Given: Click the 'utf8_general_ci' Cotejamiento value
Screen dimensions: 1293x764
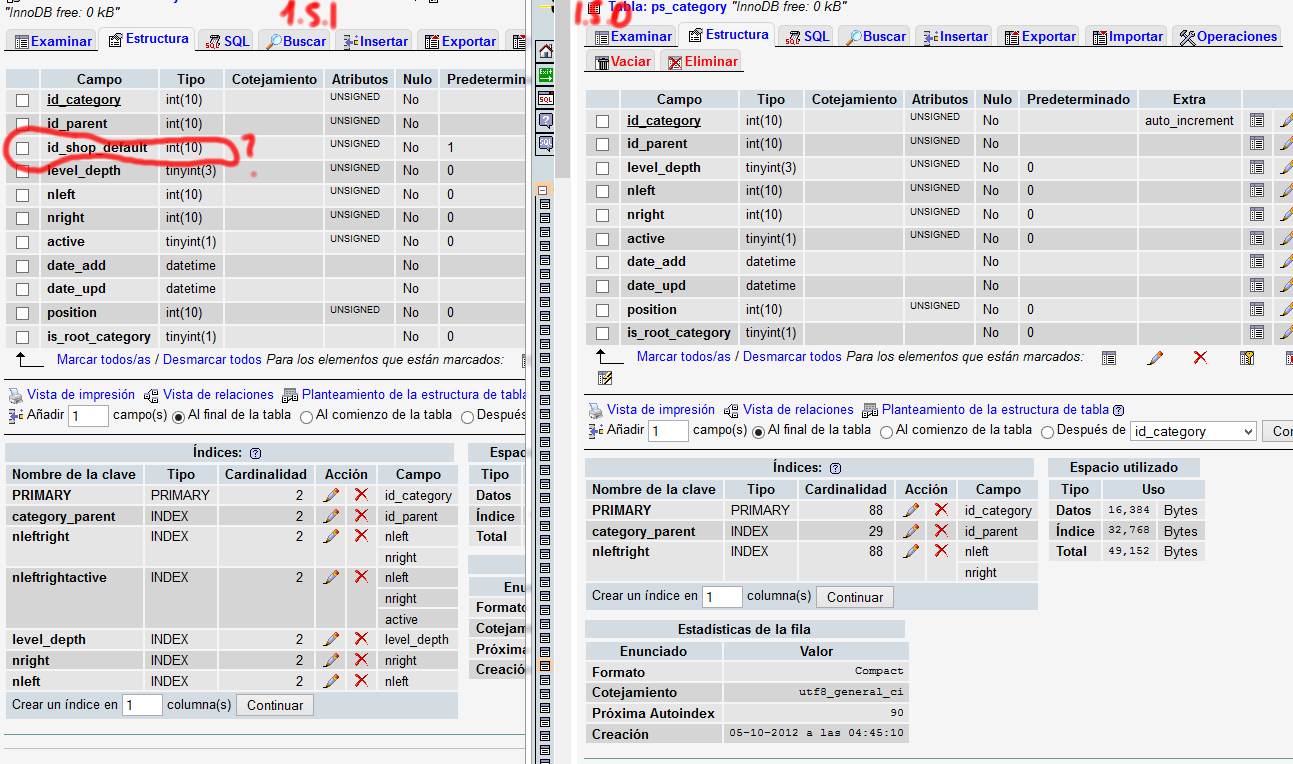Looking at the screenshot, I should tap(851, 692).
